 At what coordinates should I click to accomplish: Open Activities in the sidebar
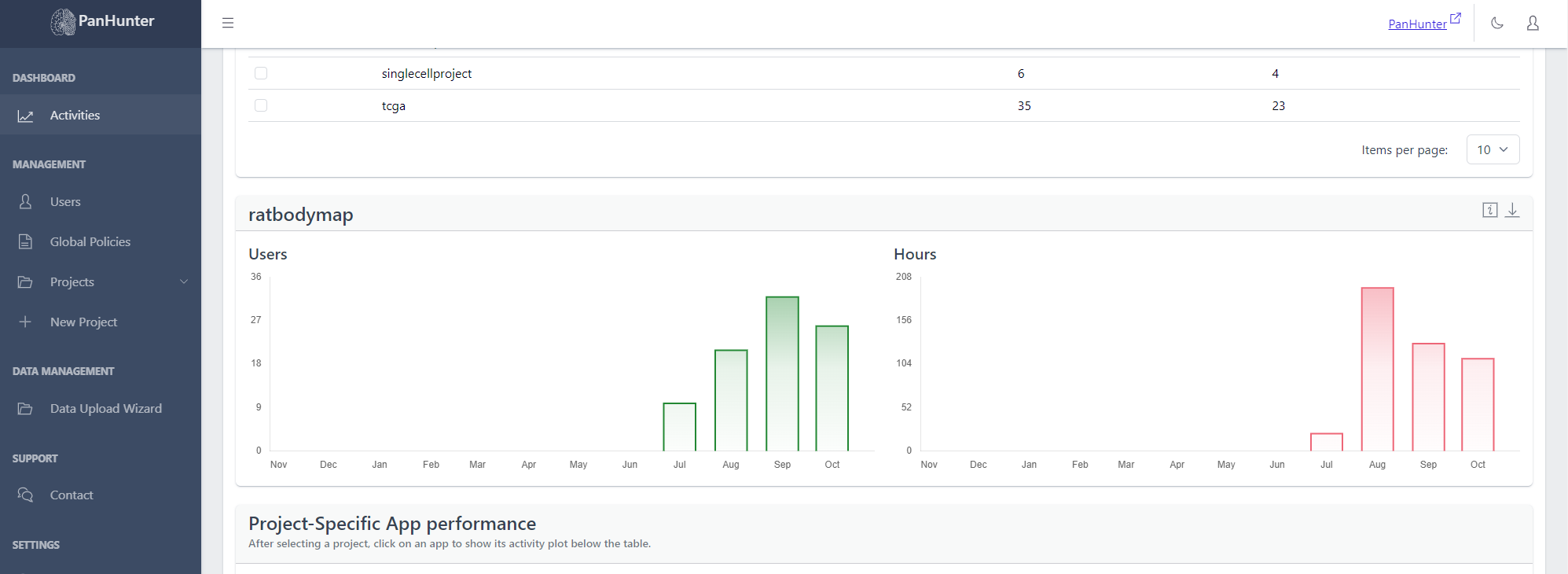[x=75, y=115]
